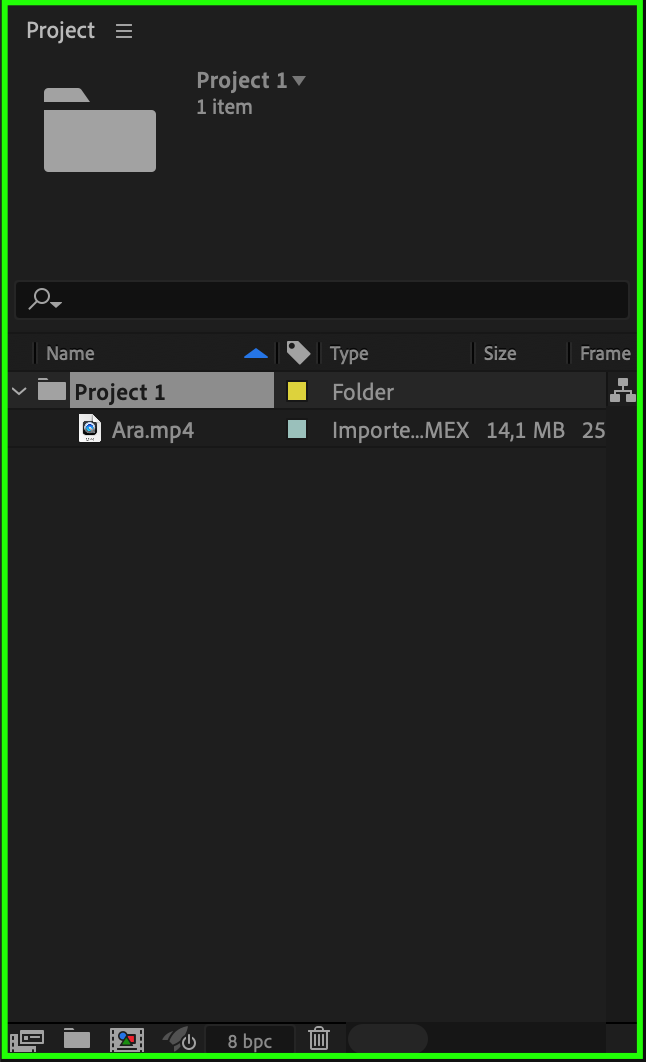The height and width of the screenshot is (1062, 646).
Task: Open color depth 8 bpc settings
Action: 250,1041
